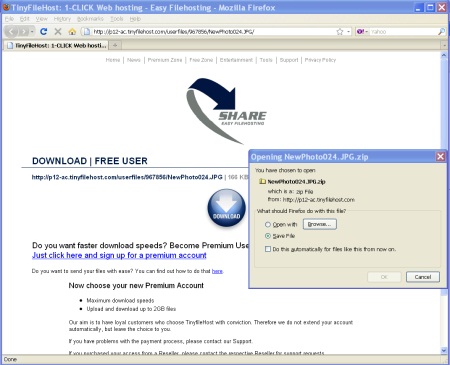Bookmark this page with the star icon
The width and height of the screenshot is (450, 365).
pyautogui.click(x=340, y=32)
